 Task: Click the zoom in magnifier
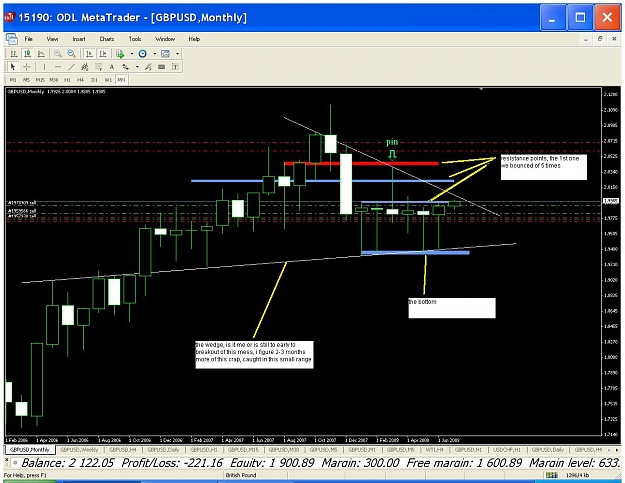[x=58, y=53]
